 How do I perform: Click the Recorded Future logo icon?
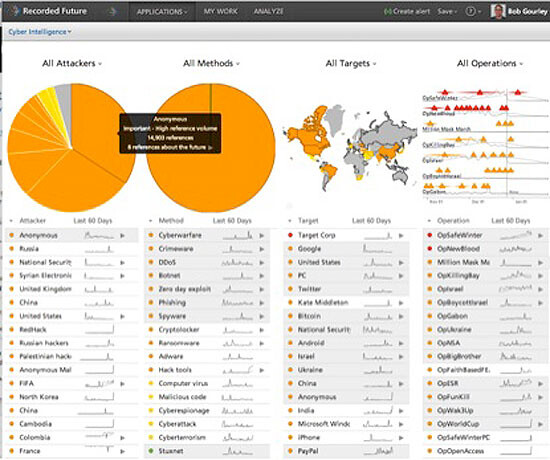(13, 11)
